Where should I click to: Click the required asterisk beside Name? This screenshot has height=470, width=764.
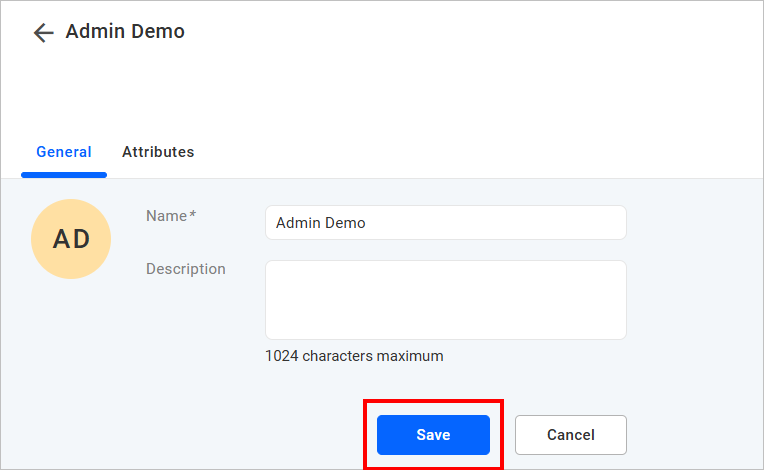pyautogui.click(x=191, y=215)
